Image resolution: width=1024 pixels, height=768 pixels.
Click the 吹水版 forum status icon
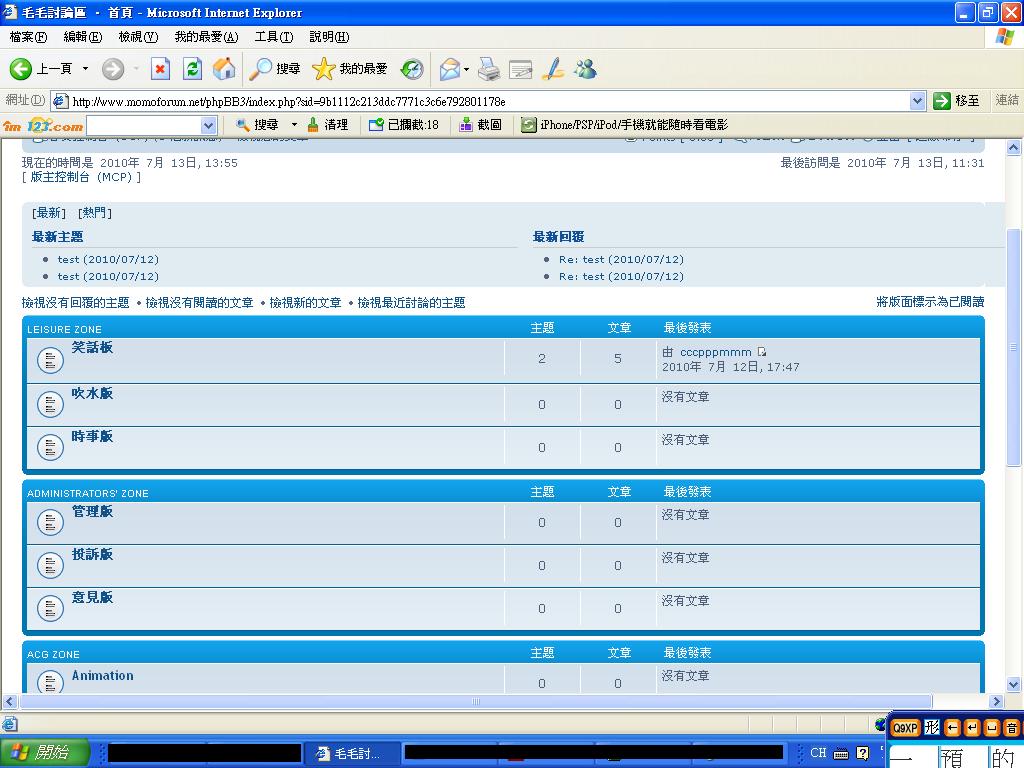coord(50,404)
